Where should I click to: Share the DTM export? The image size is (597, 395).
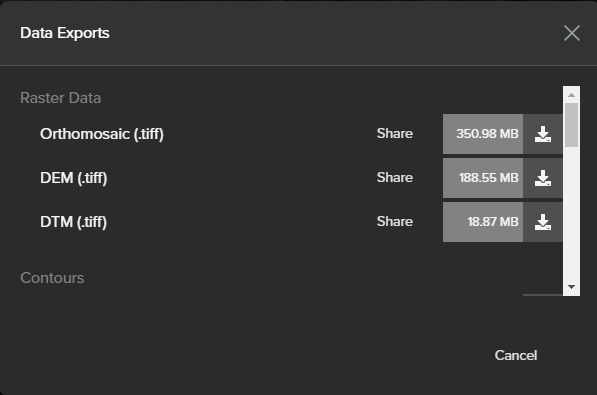click(x=394, y=222)
